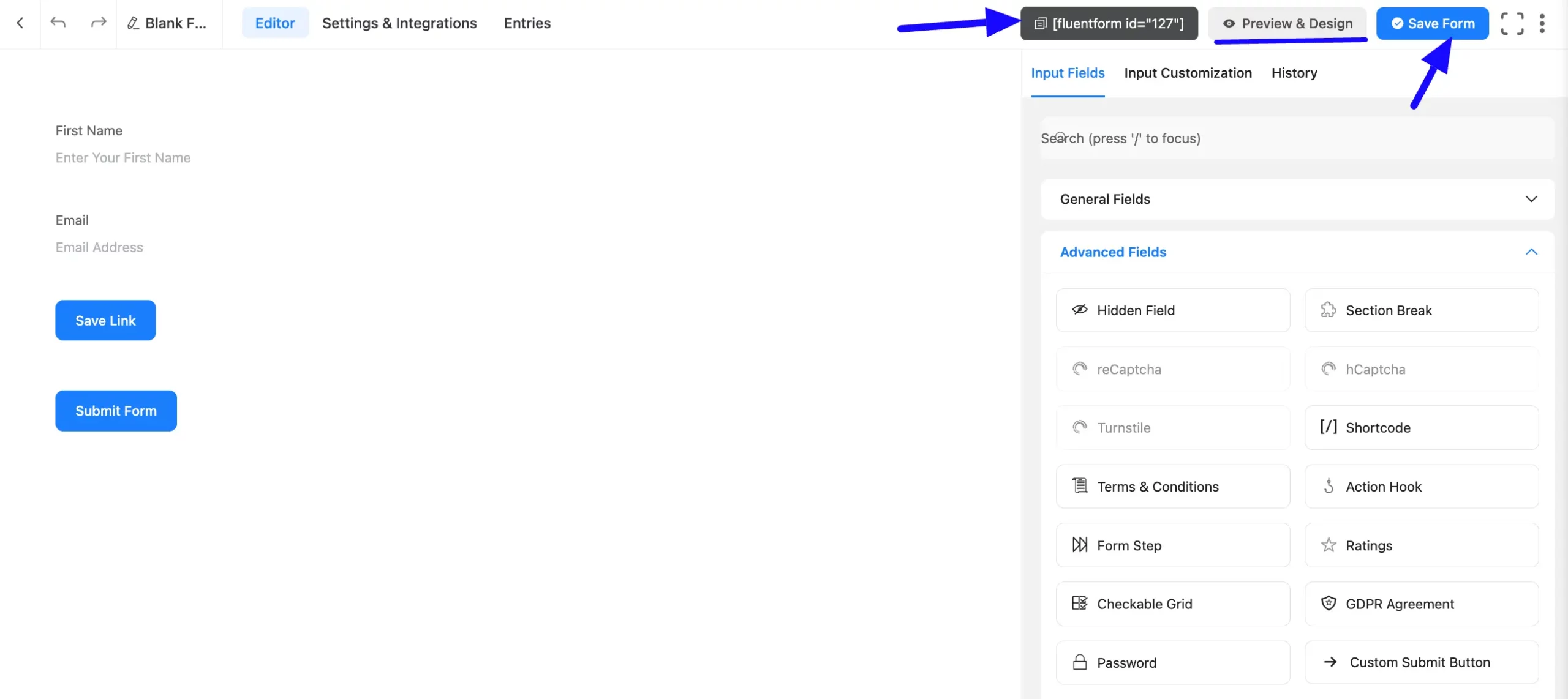
Task: Copy the fluentform id shortcode
Action: point(1109,23)
